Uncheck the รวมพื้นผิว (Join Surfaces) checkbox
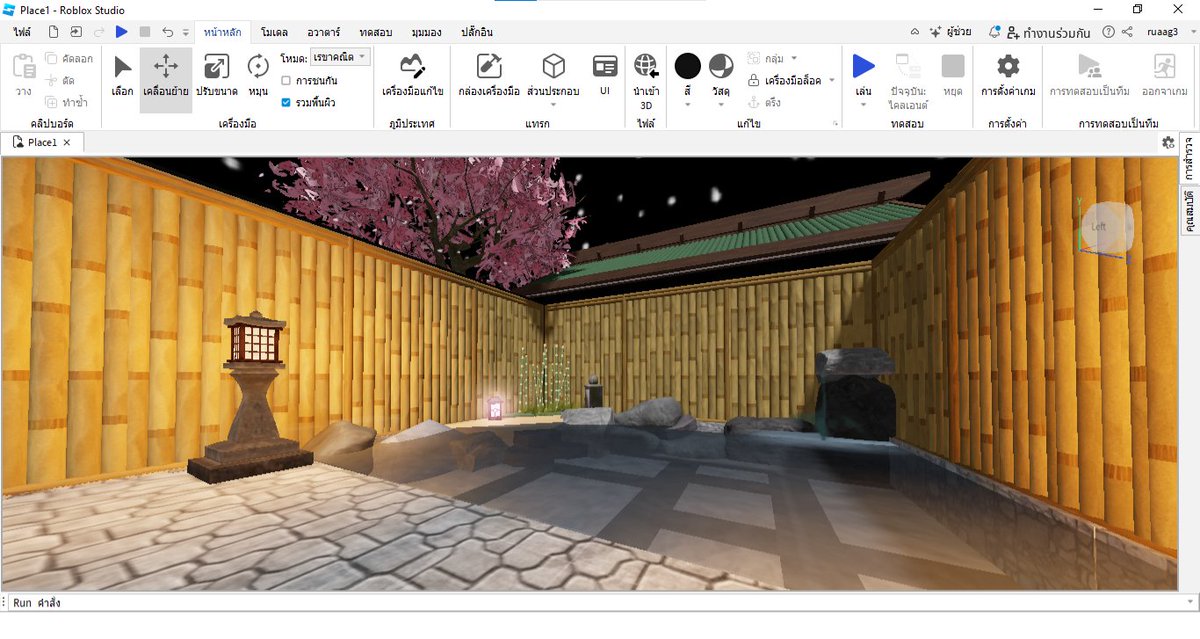 pyautogui.click(x=287, y=102)
